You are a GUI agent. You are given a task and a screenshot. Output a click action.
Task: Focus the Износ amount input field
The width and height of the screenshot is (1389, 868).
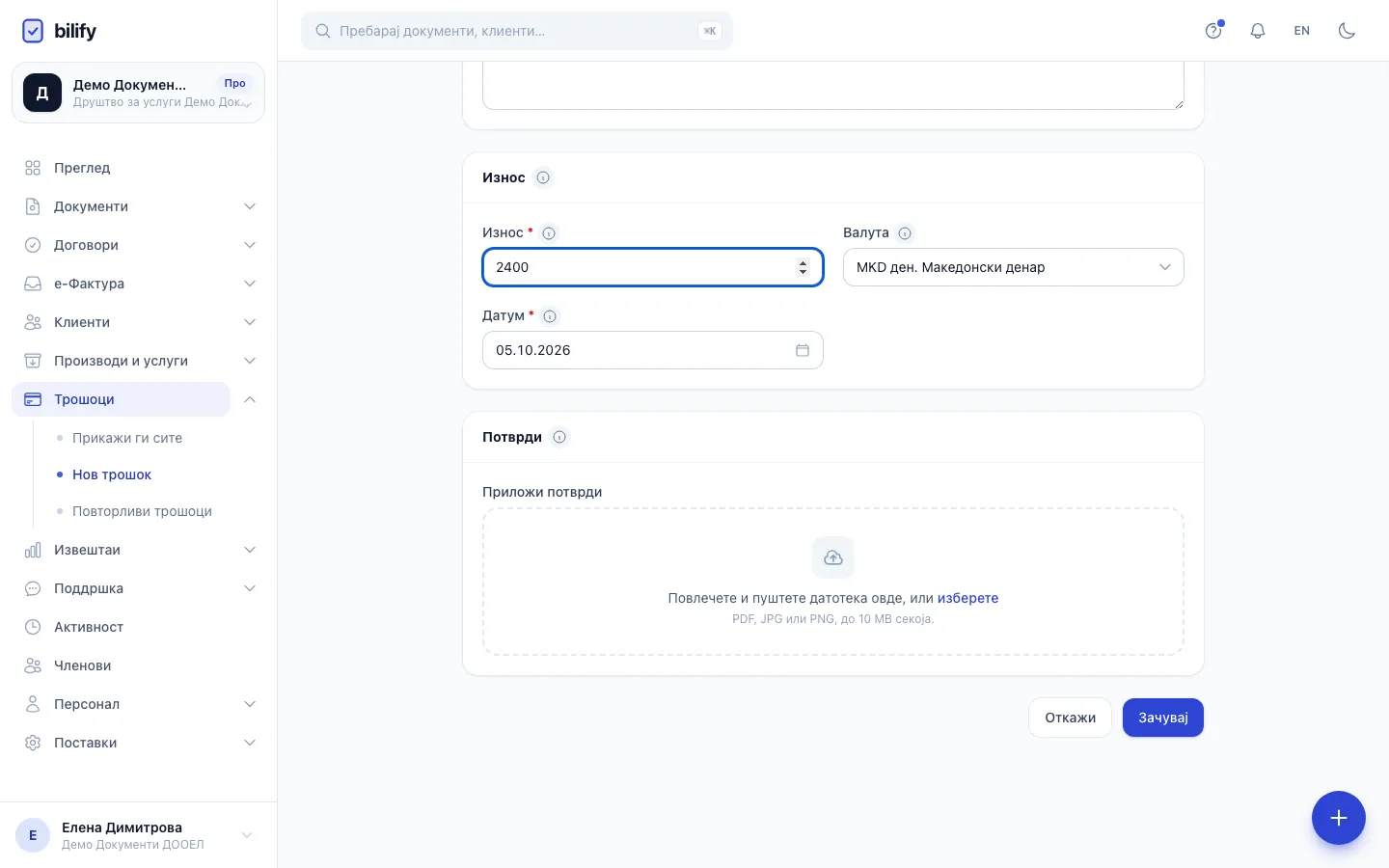[x=653, y=267]
